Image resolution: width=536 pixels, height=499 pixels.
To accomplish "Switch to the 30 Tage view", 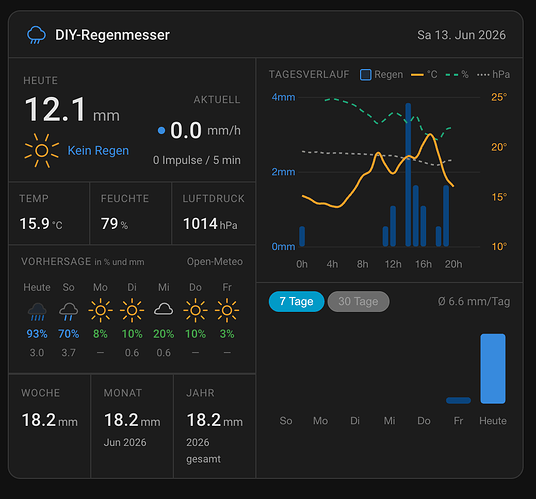I will pos(358,301).
